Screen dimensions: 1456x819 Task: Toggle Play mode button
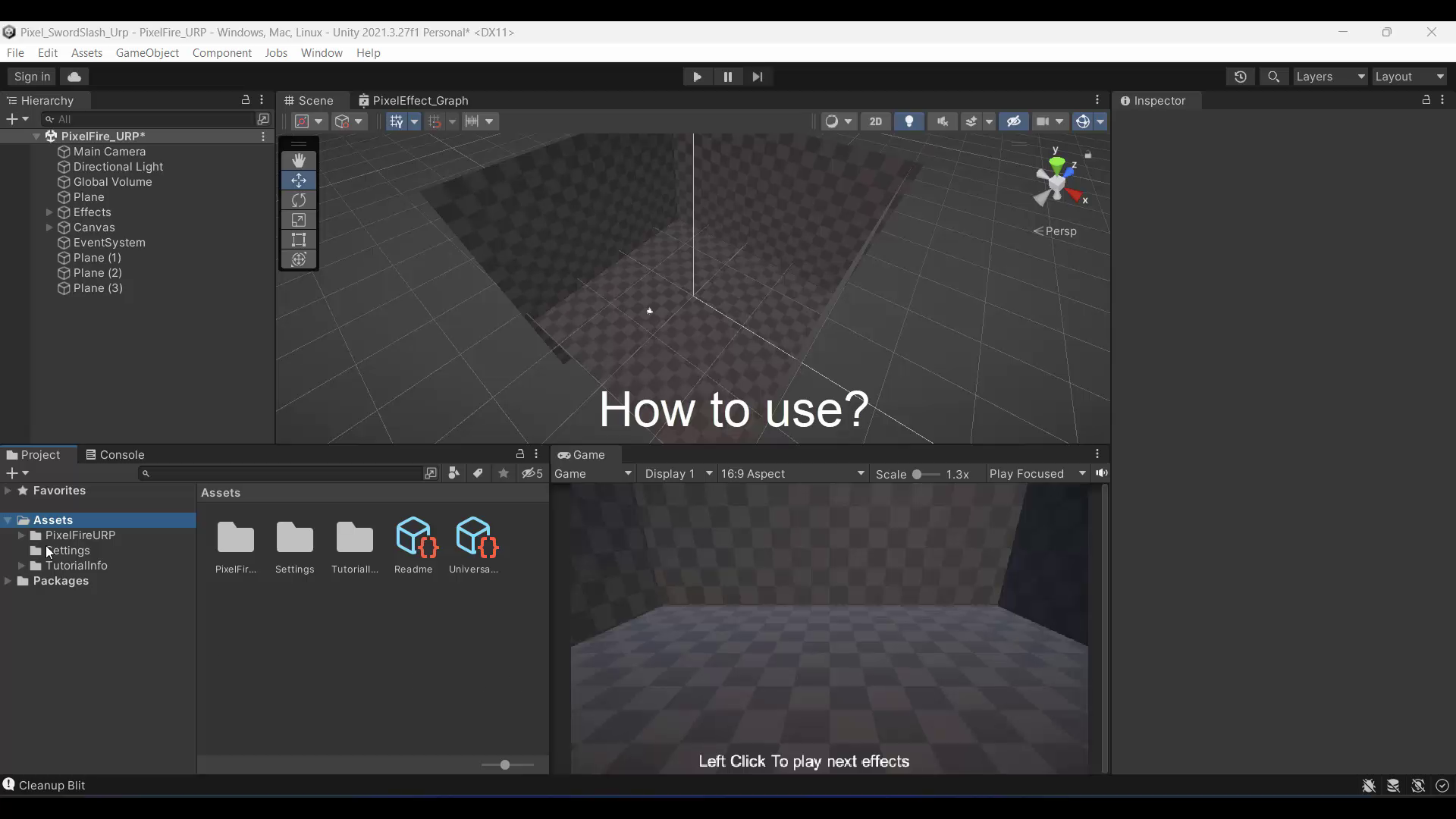(697, 76)
